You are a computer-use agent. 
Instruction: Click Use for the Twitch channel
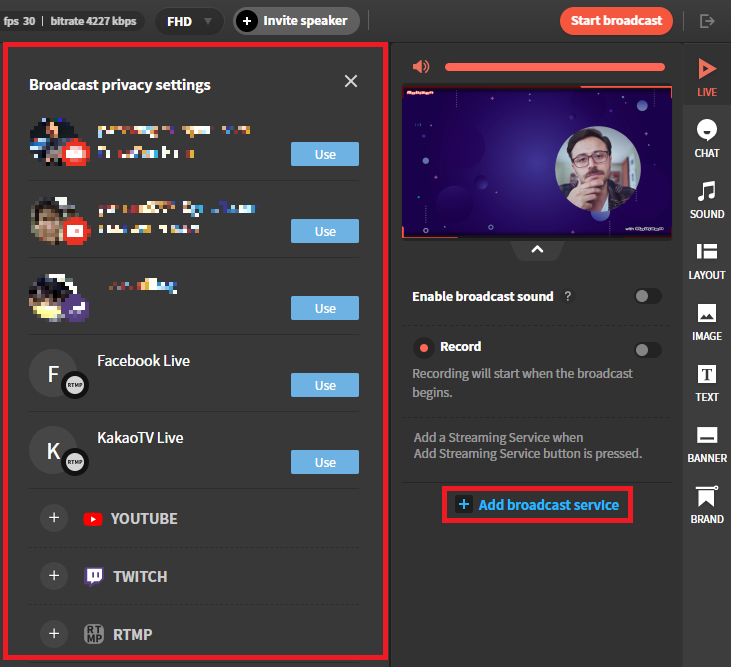coord(325,308)
